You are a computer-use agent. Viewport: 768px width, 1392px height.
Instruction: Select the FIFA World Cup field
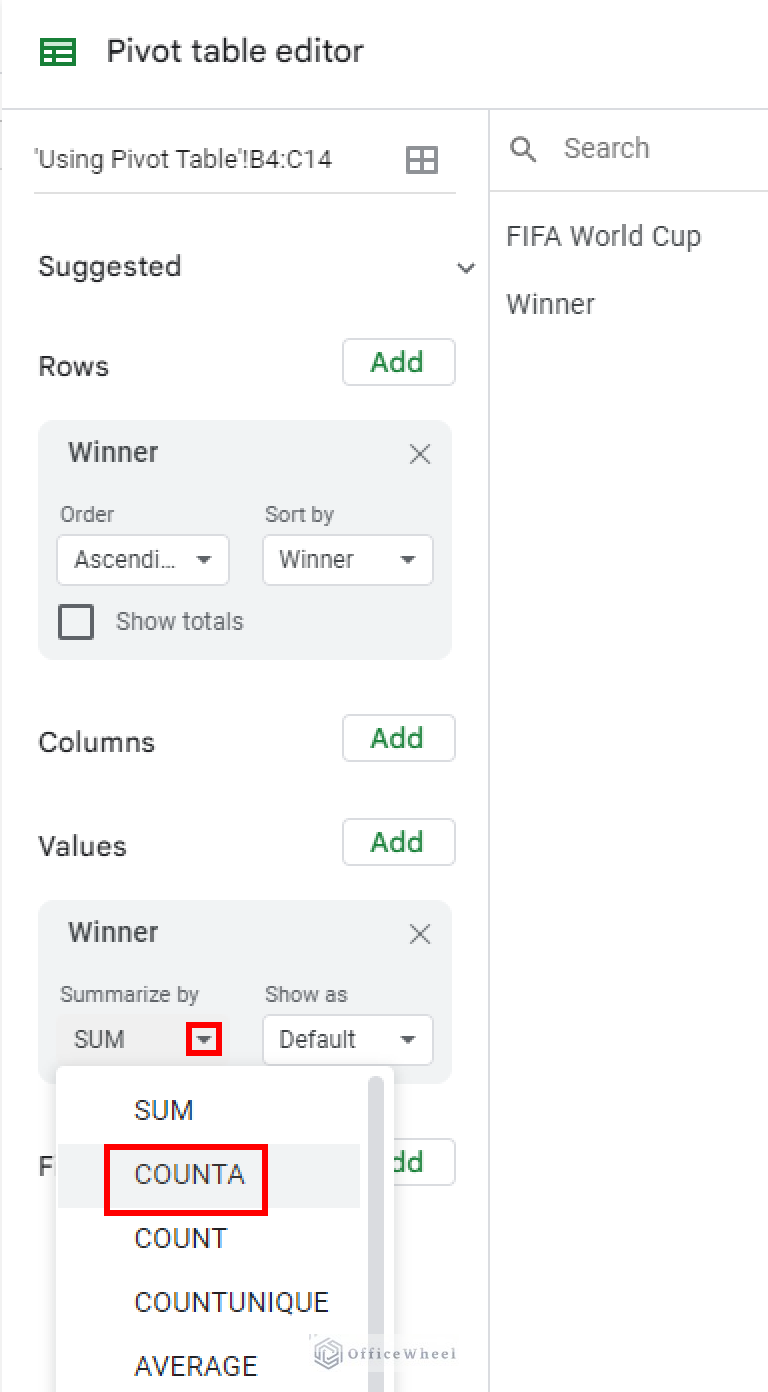pyautogui.click(x=604, y=236)
